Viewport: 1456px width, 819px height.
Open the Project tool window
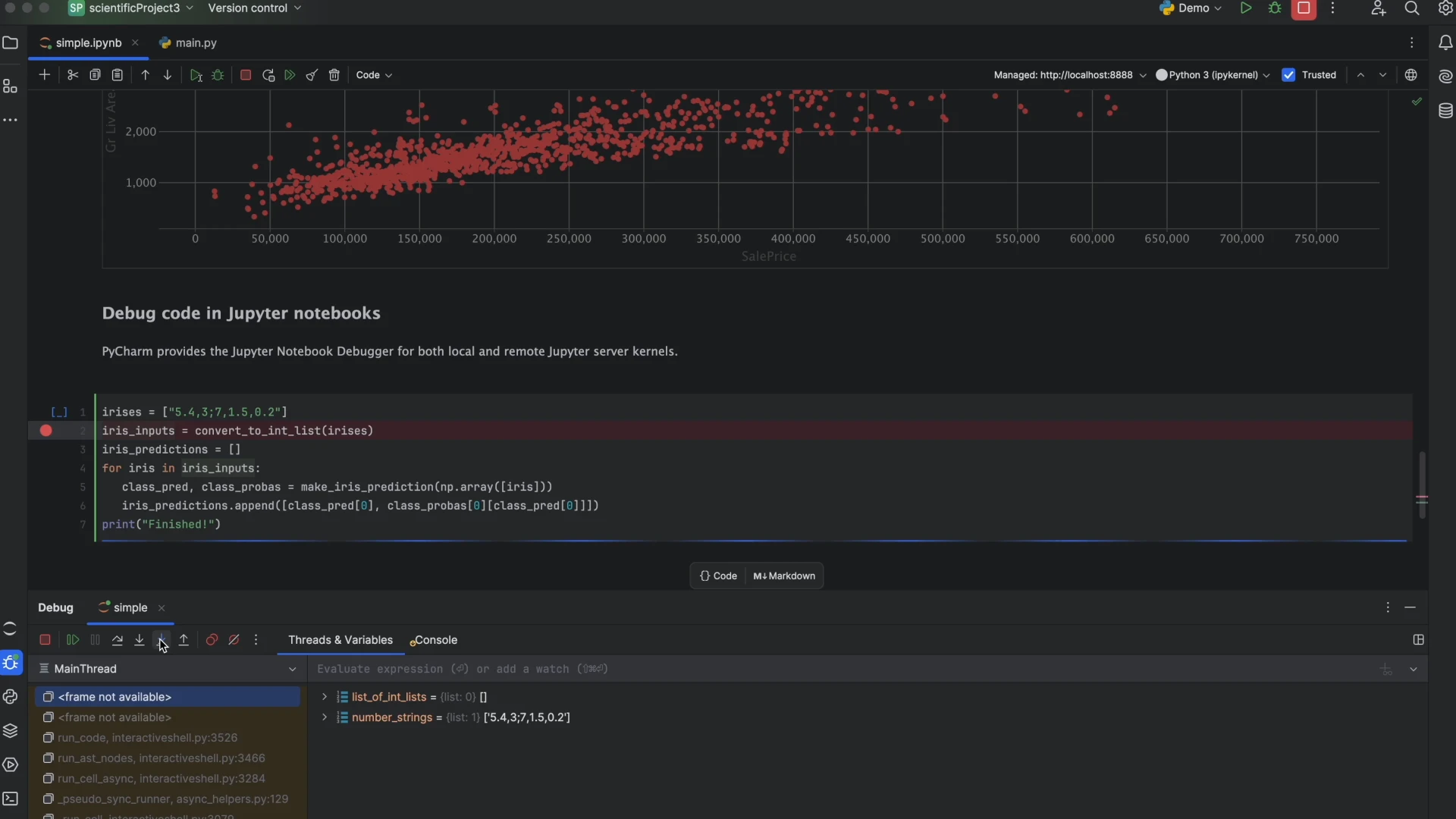pos(11,43)
